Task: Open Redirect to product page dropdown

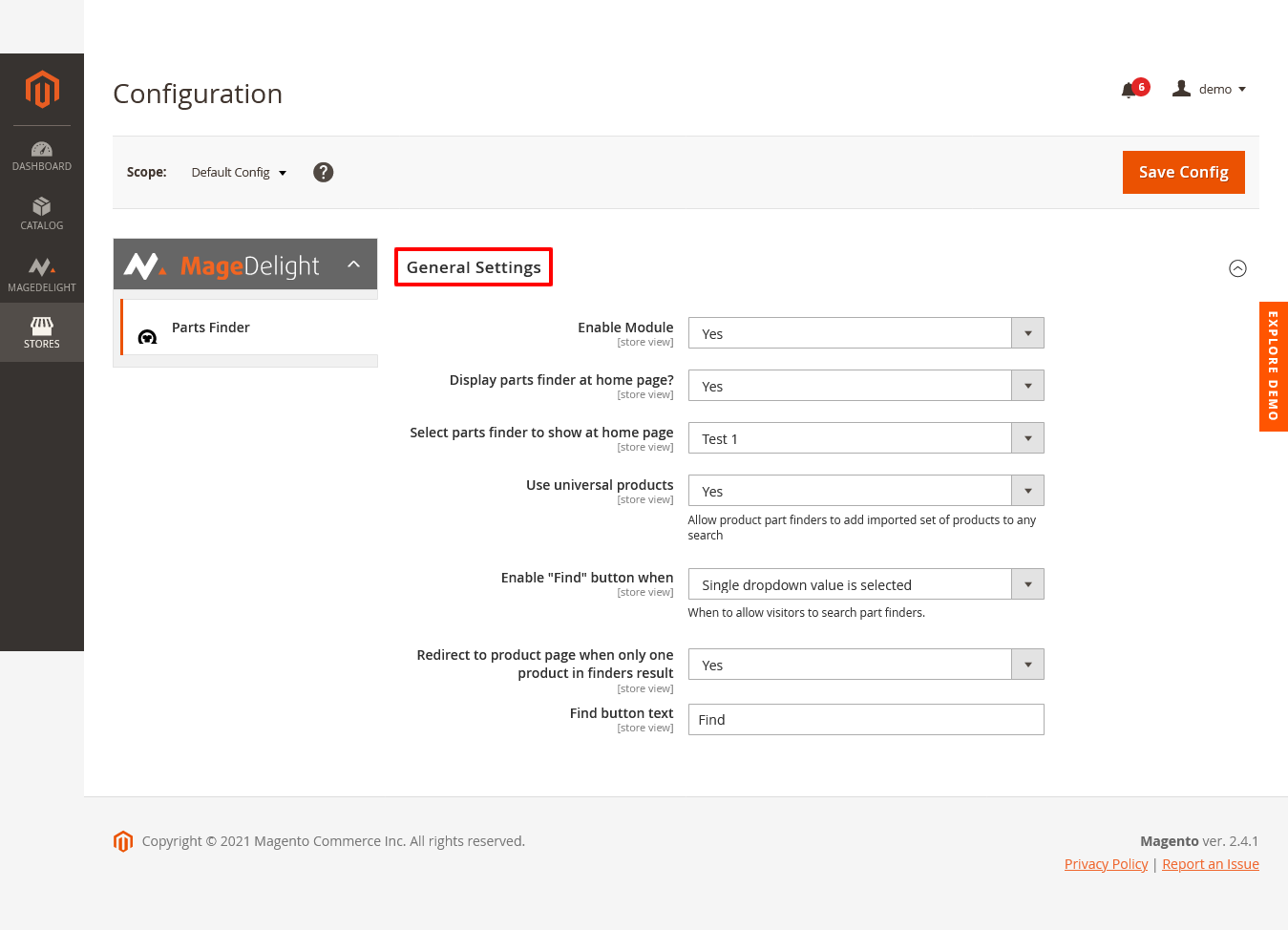Action: click(x=866, y=665)
